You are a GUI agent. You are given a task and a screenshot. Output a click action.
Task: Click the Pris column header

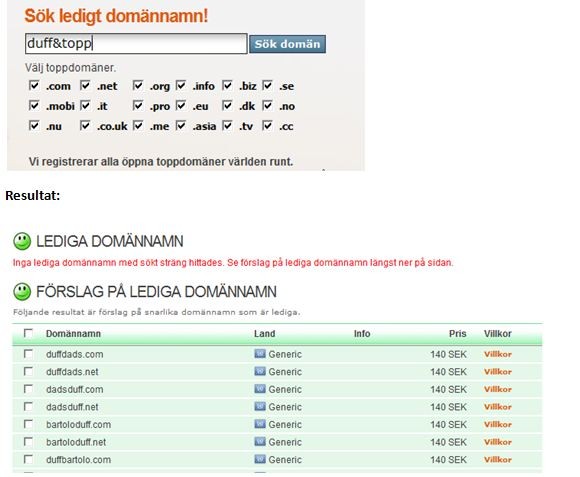[458, 334]
